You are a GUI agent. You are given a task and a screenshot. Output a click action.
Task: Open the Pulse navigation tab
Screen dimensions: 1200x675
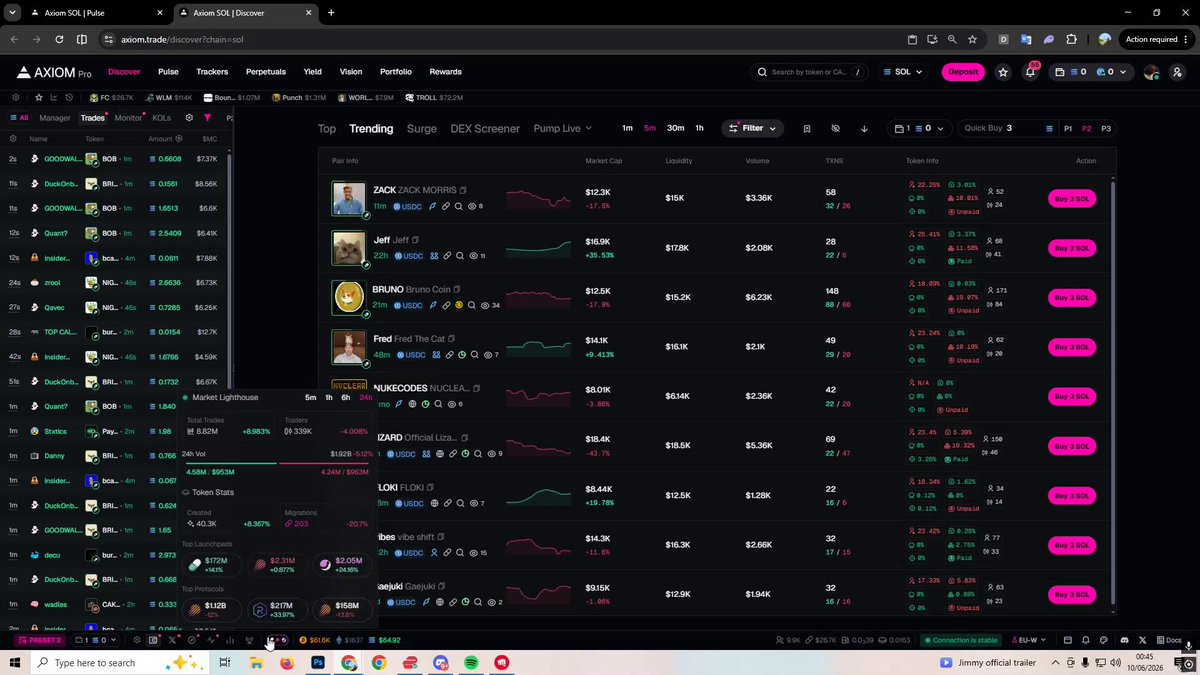coord(168,72)
